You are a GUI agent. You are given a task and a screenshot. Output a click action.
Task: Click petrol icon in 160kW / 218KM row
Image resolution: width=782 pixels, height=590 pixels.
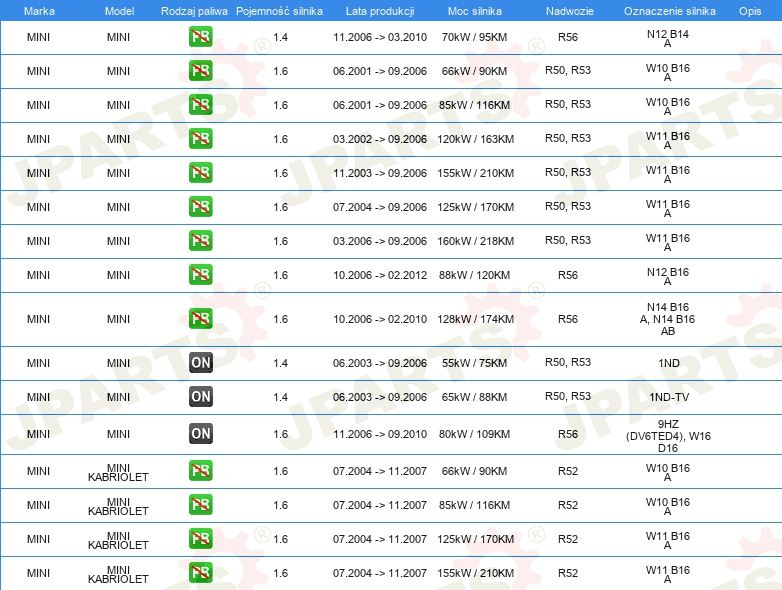pyautogui.click(x=200, y=240)
